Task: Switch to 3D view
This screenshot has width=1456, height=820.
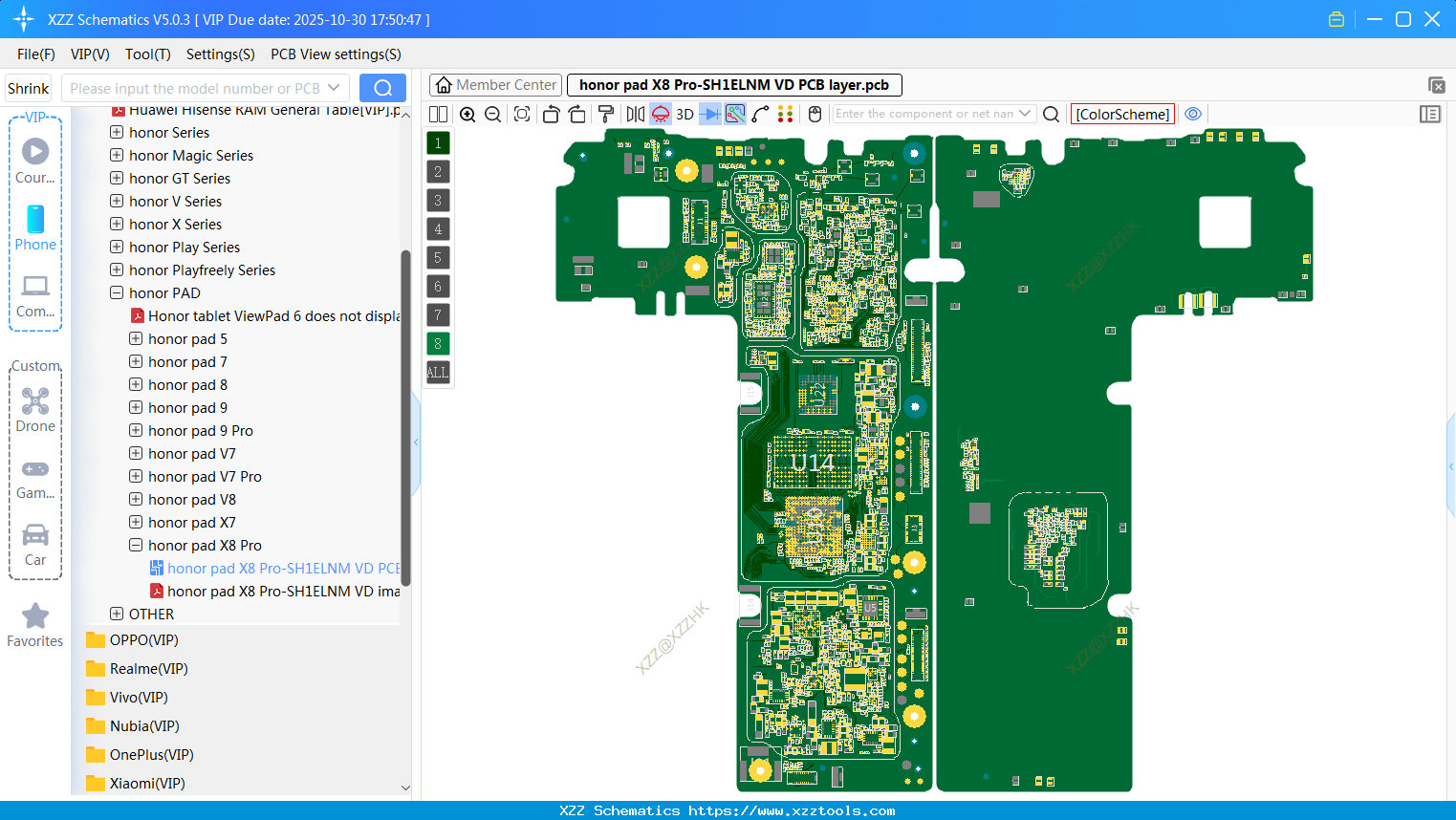Action: point(685,114)
